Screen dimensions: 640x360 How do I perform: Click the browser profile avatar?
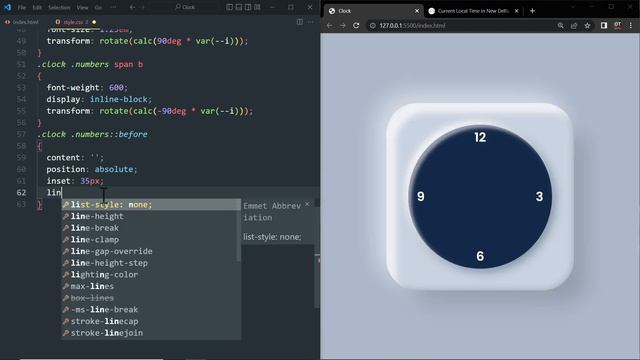[x=617, y=25]
